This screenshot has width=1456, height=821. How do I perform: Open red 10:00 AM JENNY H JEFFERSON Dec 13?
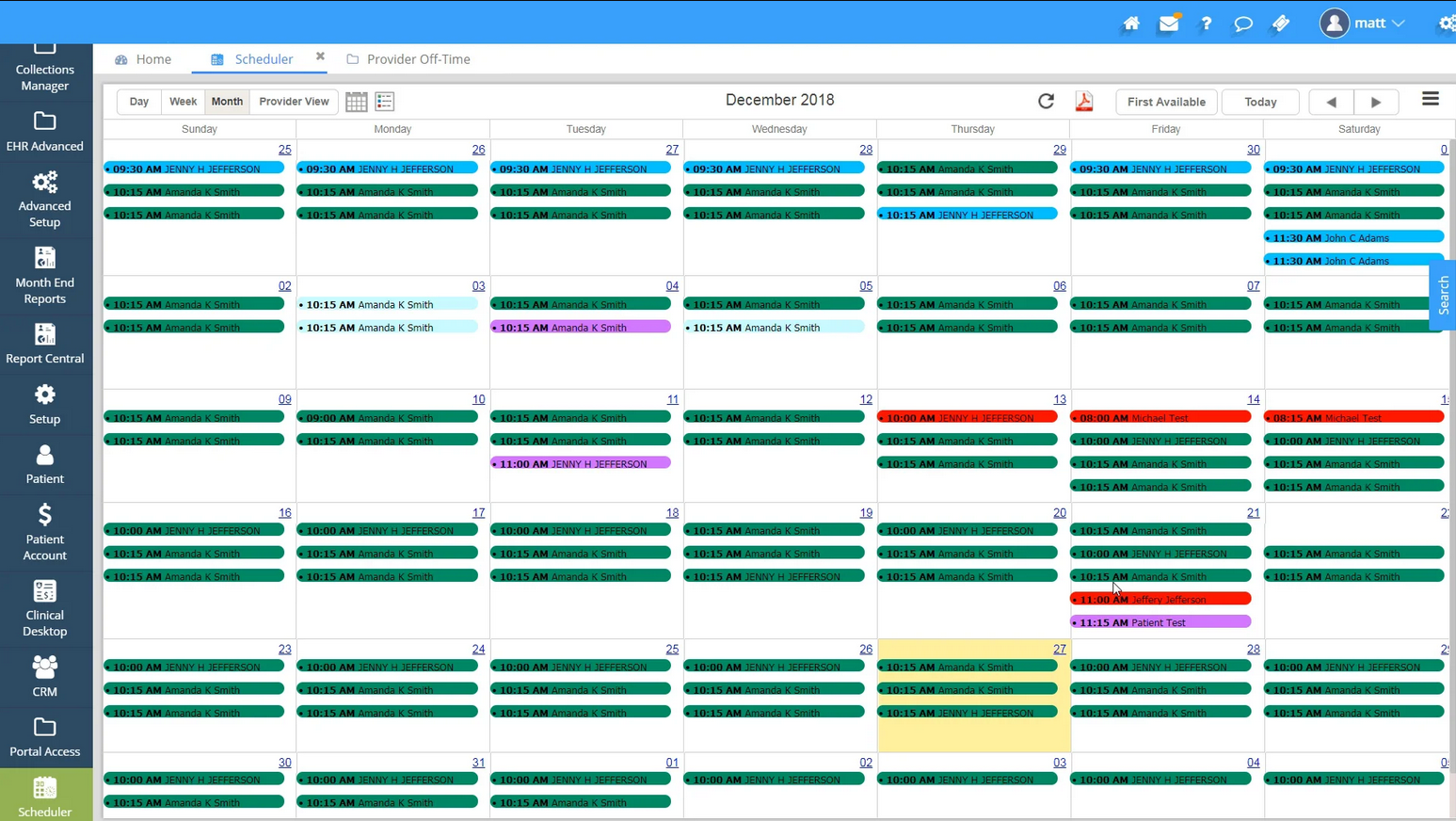tap(968, 417)
